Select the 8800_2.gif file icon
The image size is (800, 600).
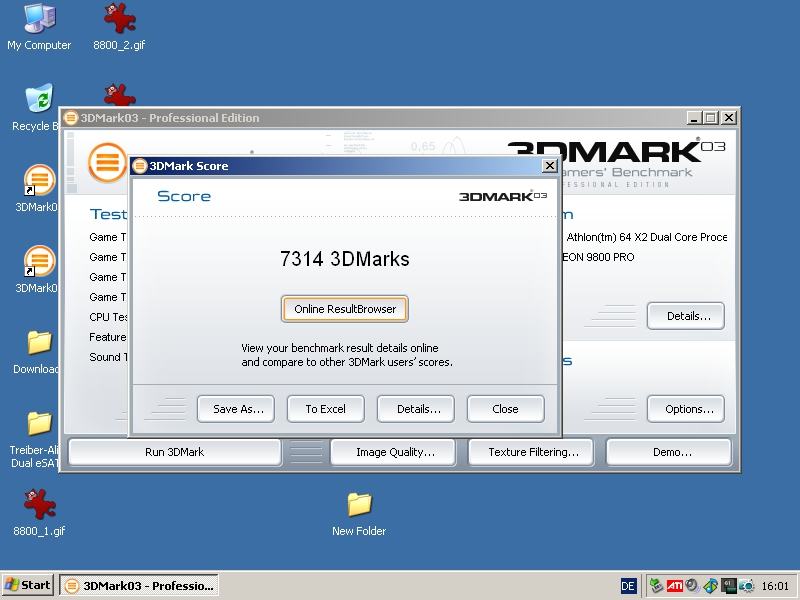[119, 27]
